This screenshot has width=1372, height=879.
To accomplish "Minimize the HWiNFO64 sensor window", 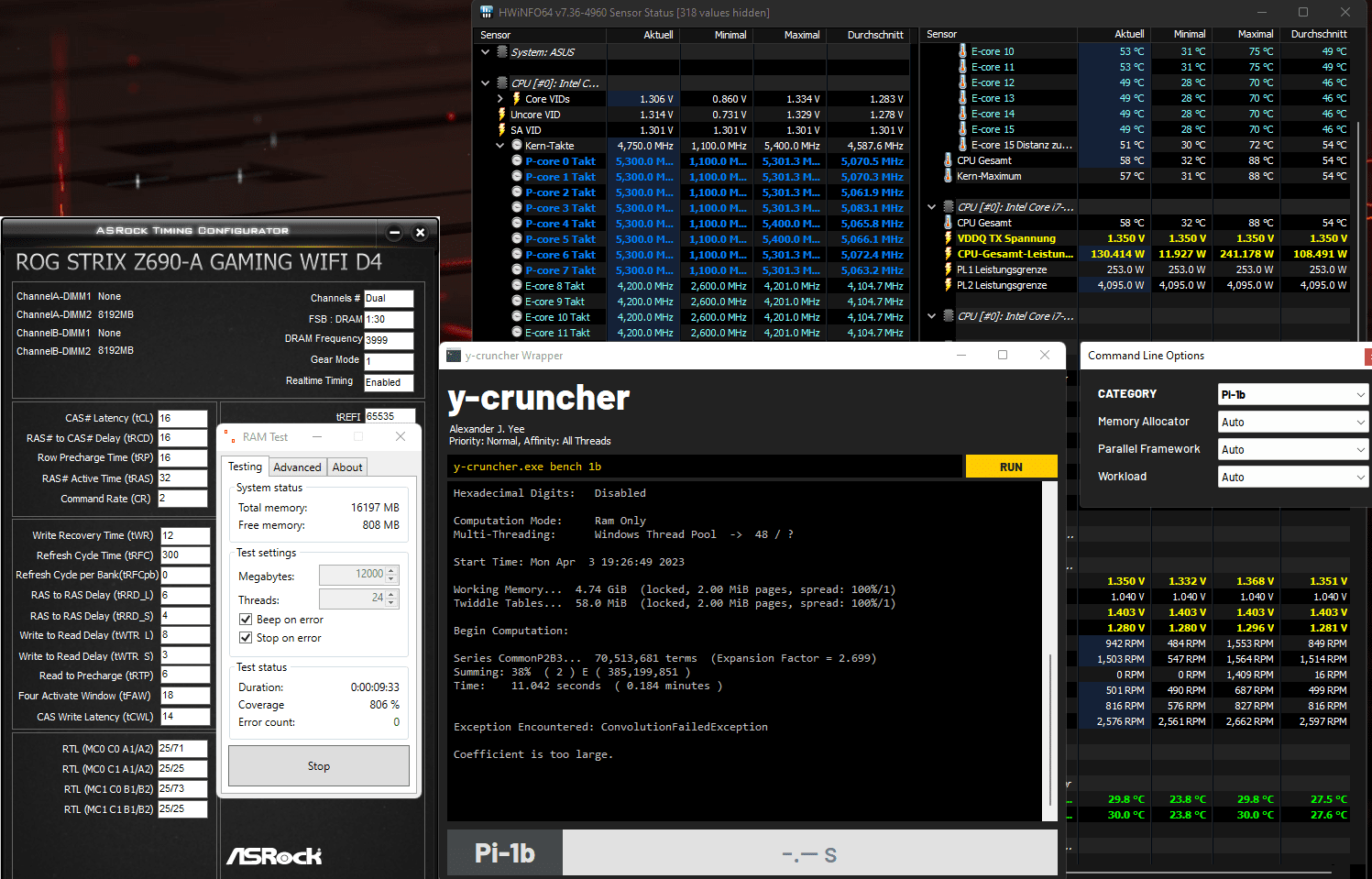I will click(1261, 12).
